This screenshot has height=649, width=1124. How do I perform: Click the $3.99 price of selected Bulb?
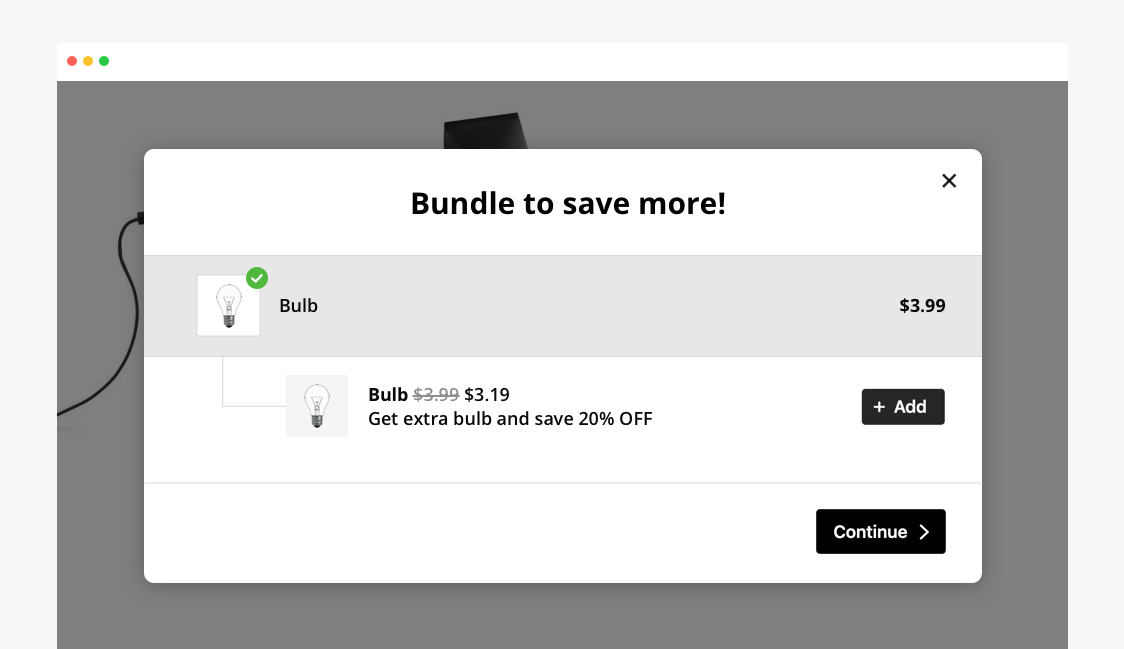click(922, 305)
